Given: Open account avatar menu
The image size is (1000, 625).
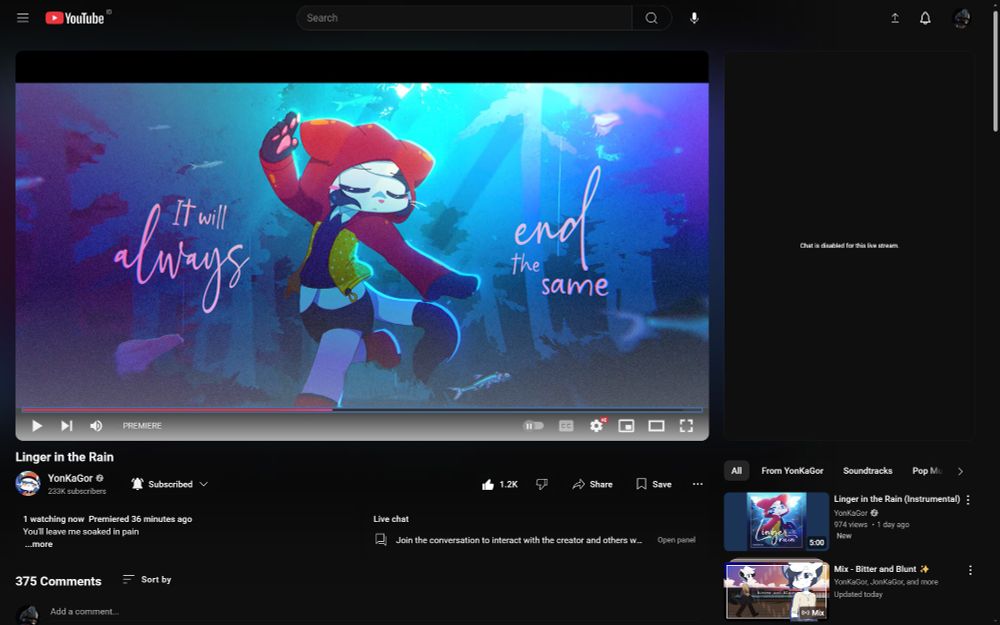Looking at the screenshot, I should click(x=961, y=18).
